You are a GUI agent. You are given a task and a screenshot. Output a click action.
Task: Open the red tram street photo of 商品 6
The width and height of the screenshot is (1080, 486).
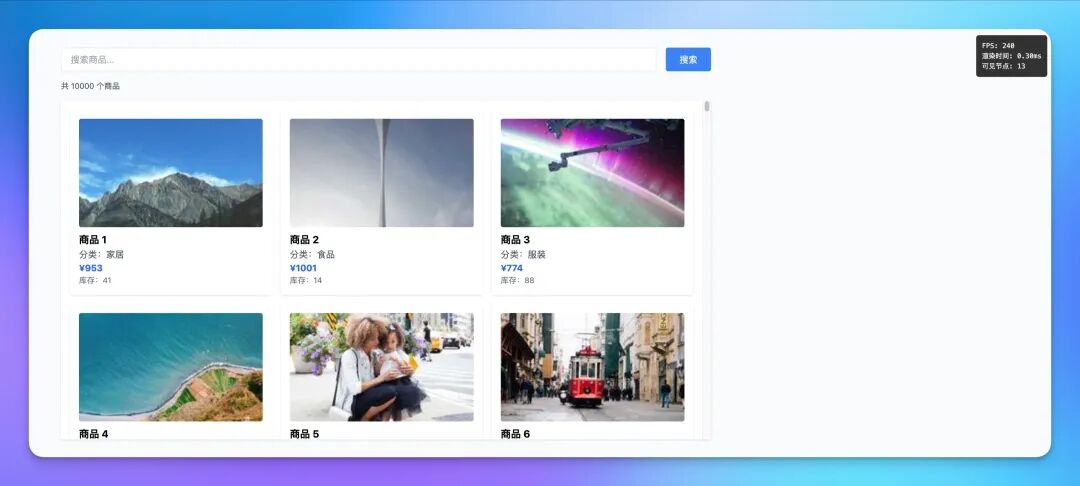(x=592, y=367)
